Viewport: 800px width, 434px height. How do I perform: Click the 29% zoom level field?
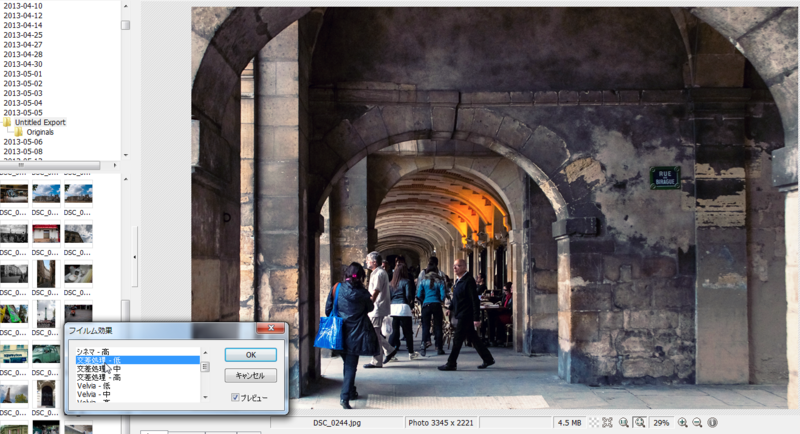point(661,423)
